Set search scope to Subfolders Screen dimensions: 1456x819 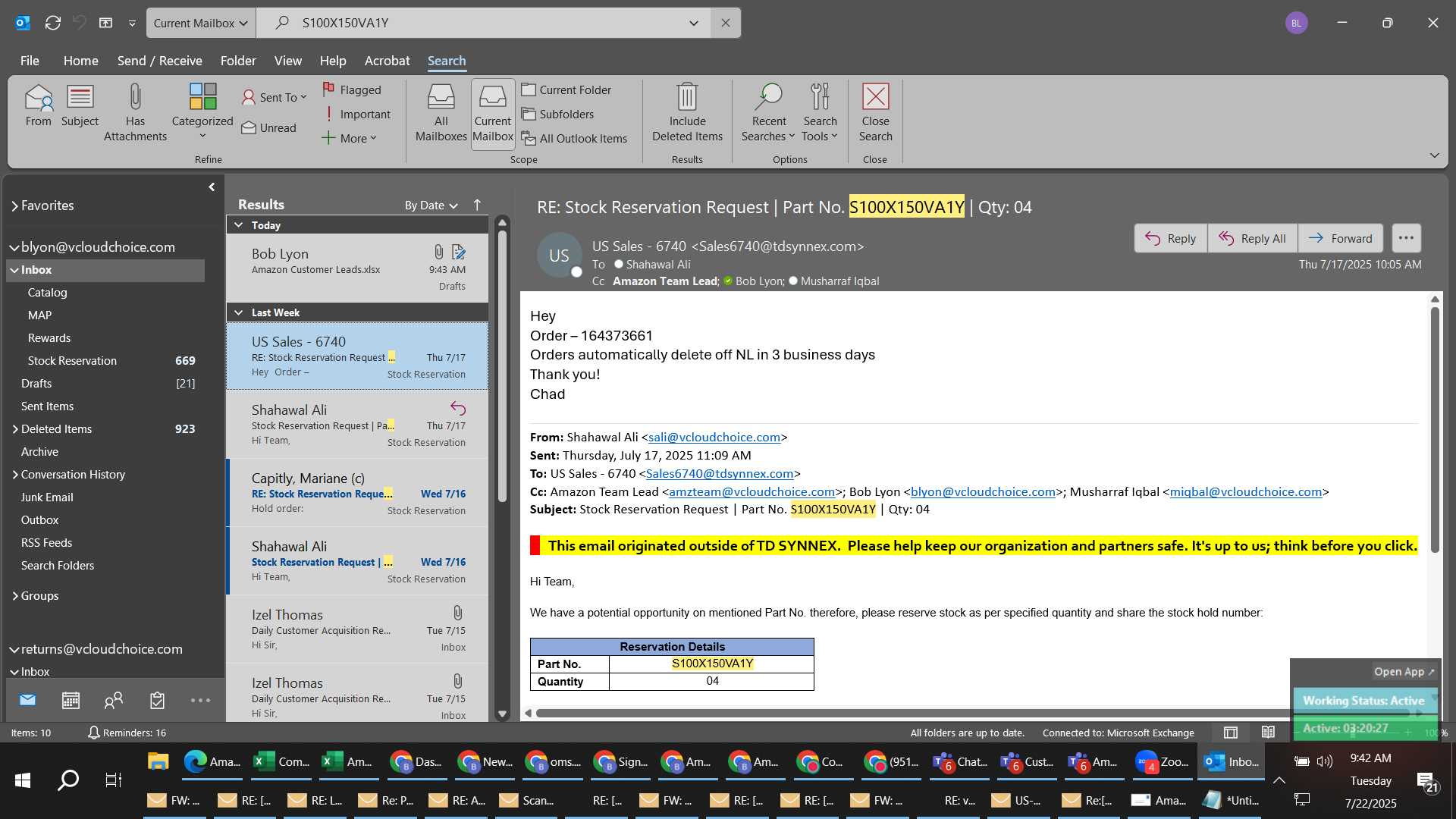[558, 114]
